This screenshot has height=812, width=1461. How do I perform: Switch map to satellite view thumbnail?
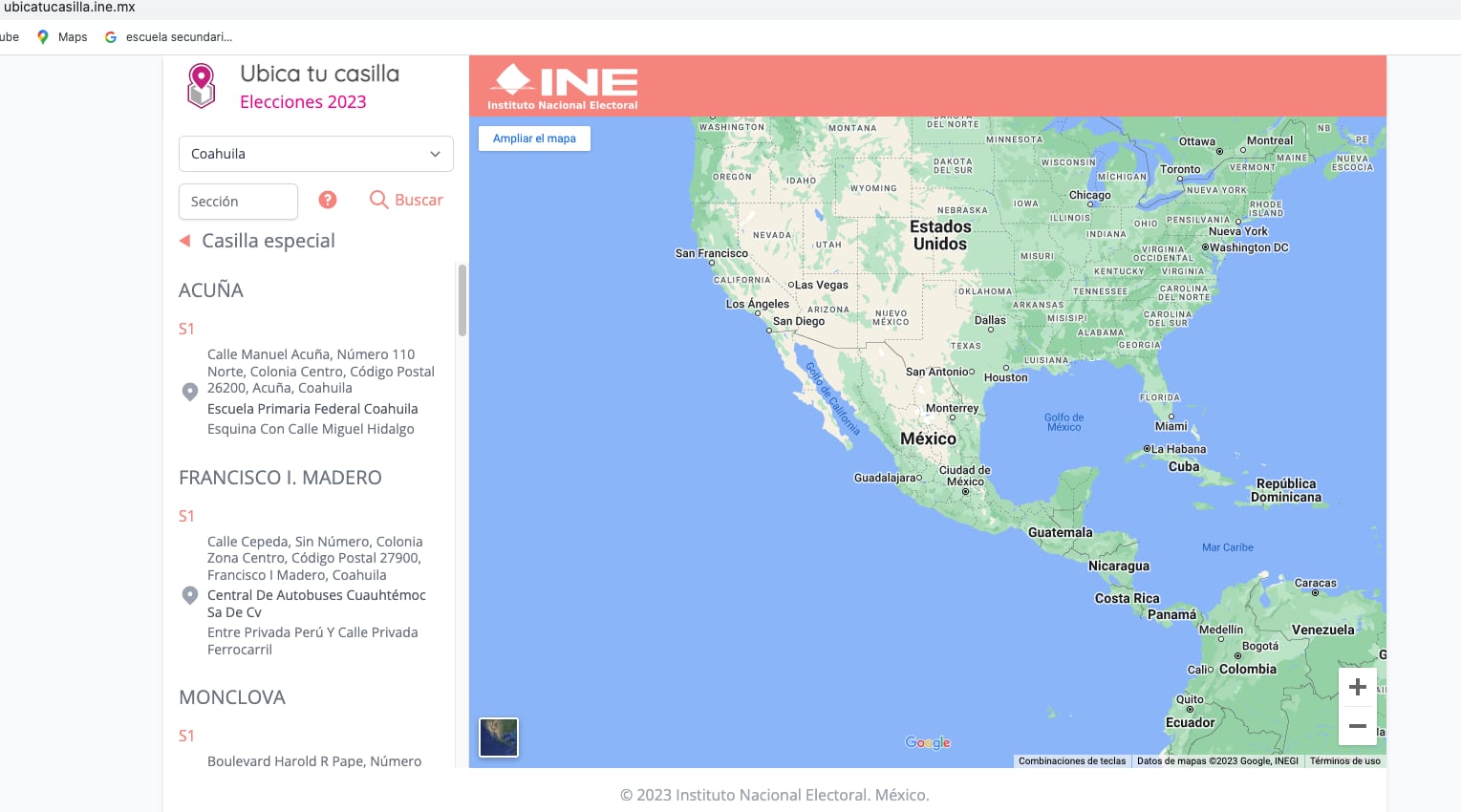pos(499,737)
